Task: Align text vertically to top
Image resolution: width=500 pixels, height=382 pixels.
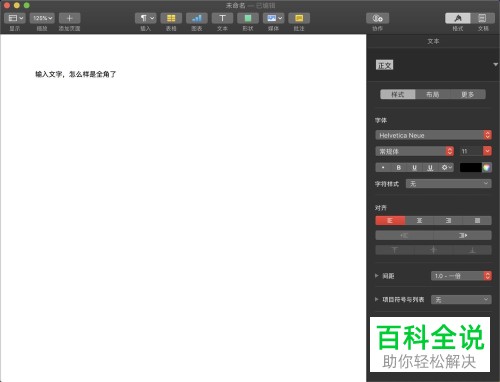Action: click(395, 250)
